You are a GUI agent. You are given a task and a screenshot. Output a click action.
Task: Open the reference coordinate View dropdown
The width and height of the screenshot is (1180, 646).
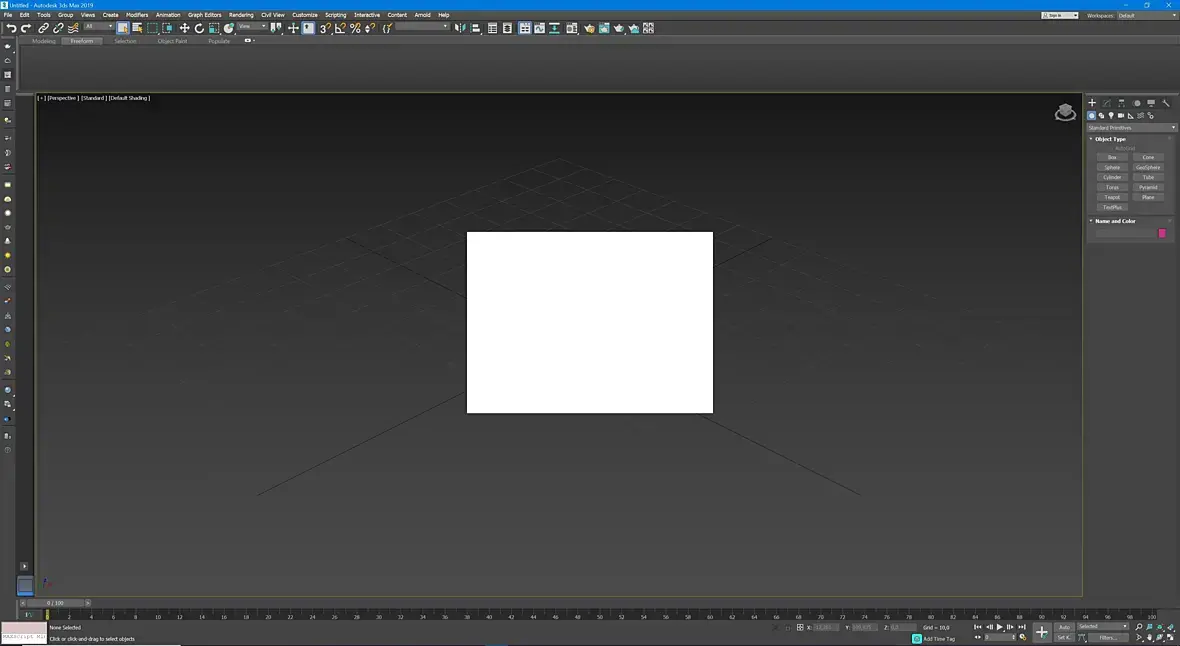(252, 26)
